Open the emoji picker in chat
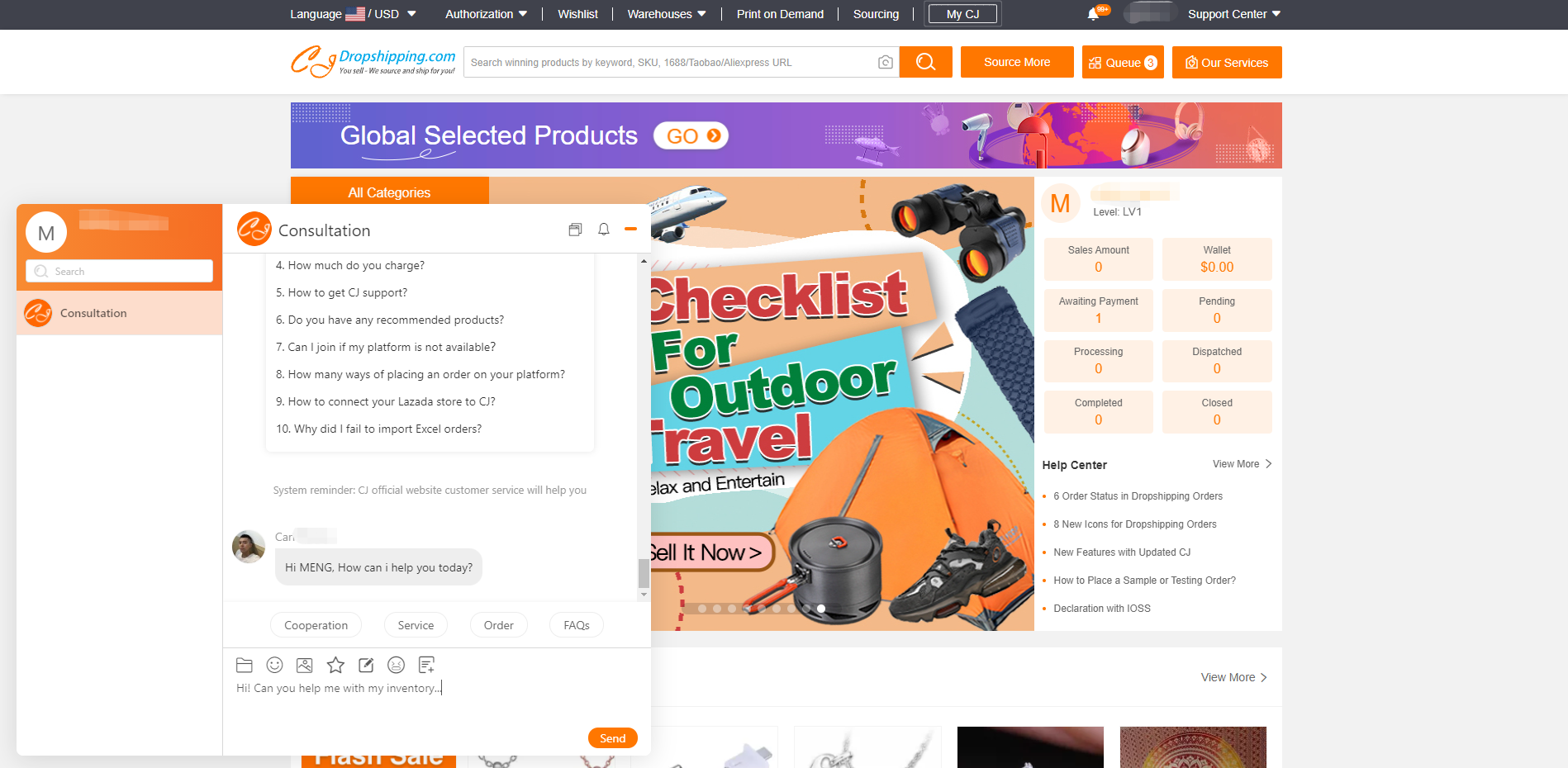 (275, 665)
